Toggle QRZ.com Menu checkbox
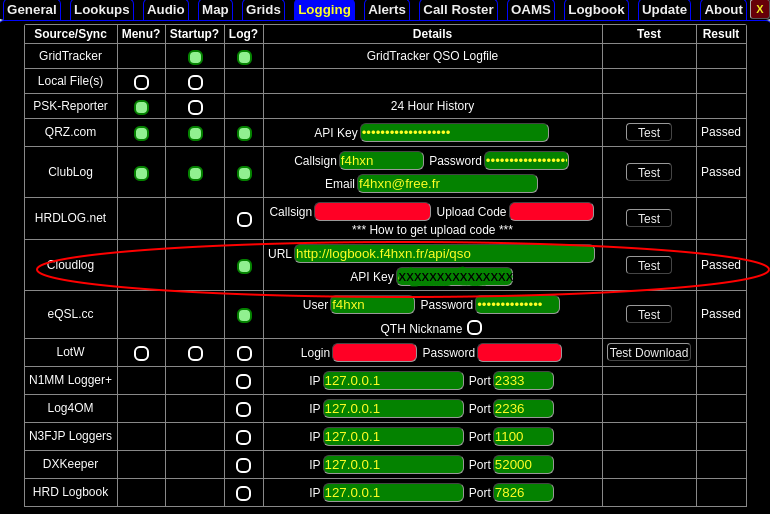This screenshot has height=514, width=770. (x=141, y=134)
